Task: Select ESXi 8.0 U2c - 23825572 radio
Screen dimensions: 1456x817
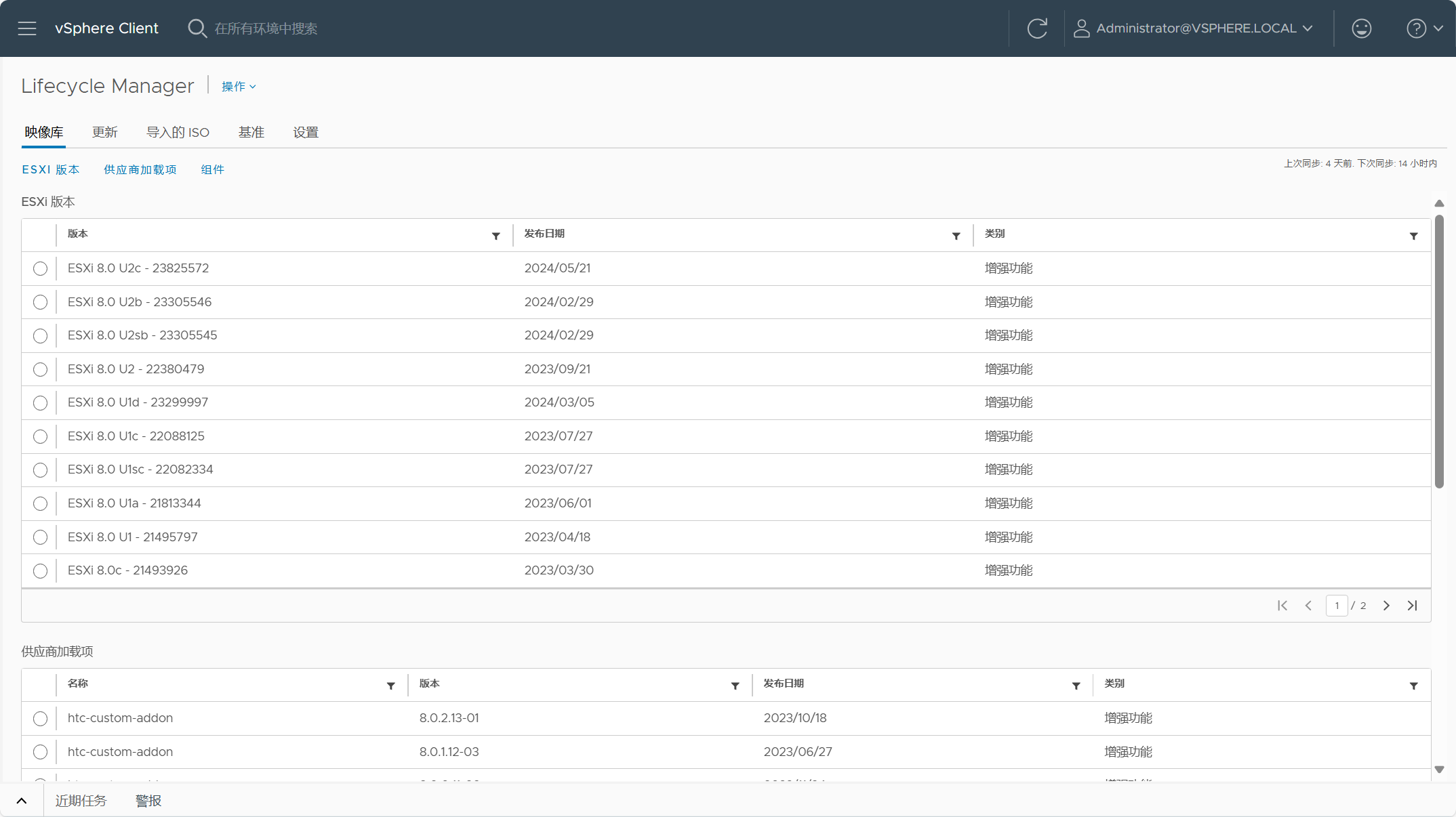Action: point(40,268)
